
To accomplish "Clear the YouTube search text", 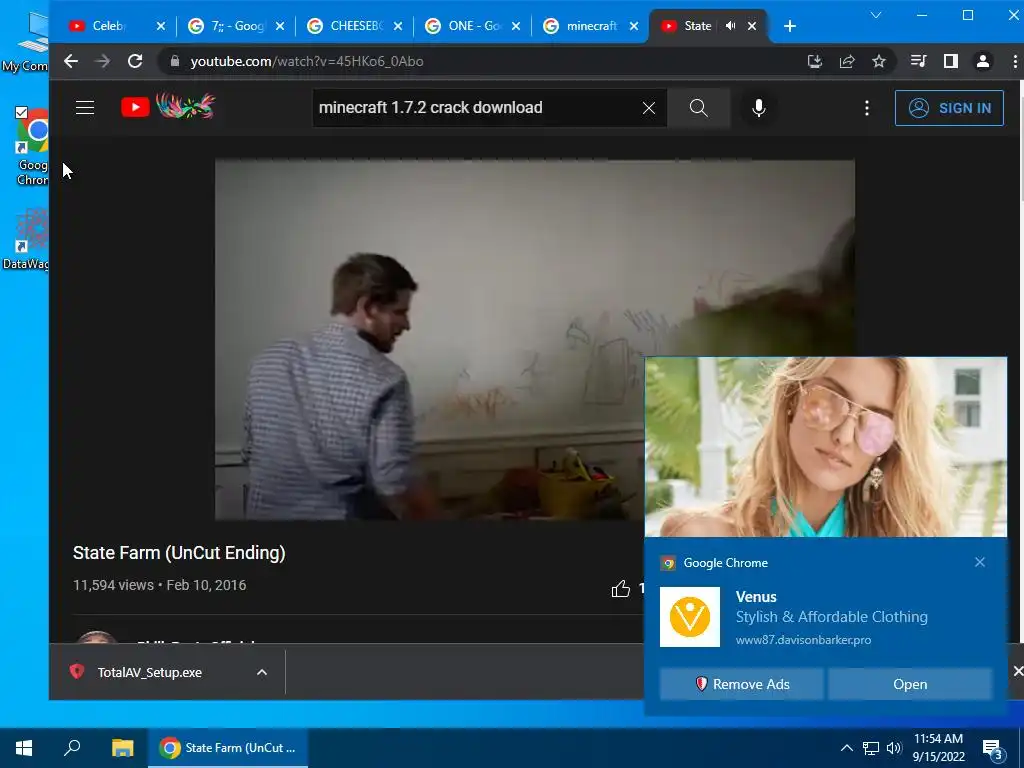I will (648, 108).
